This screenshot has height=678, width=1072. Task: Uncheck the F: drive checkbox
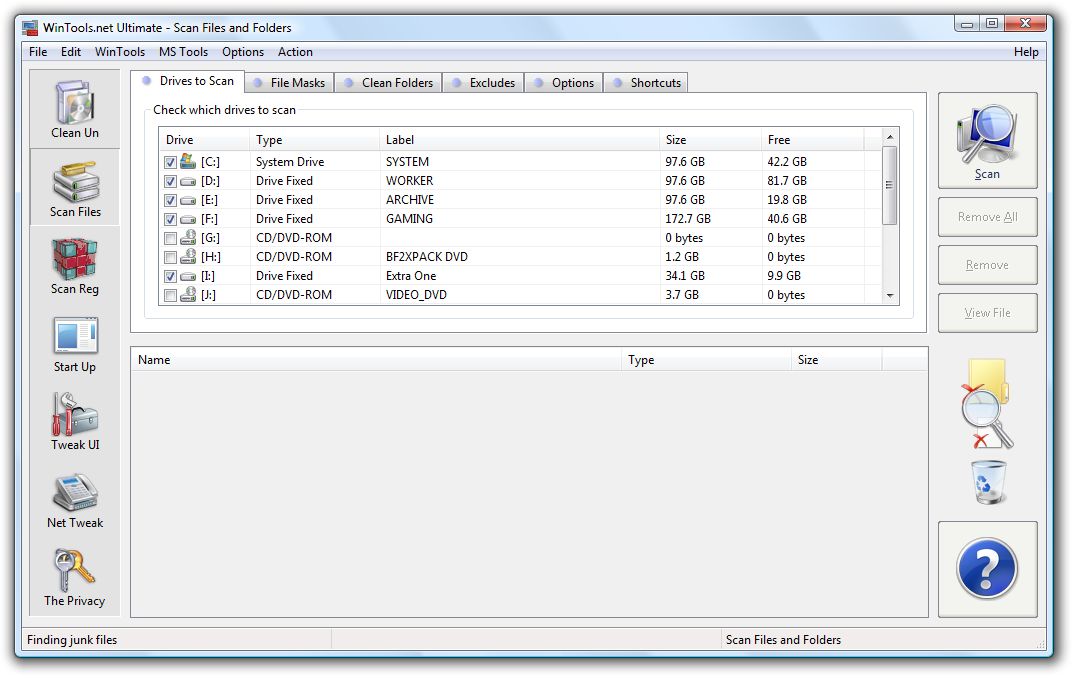(170, 220)
